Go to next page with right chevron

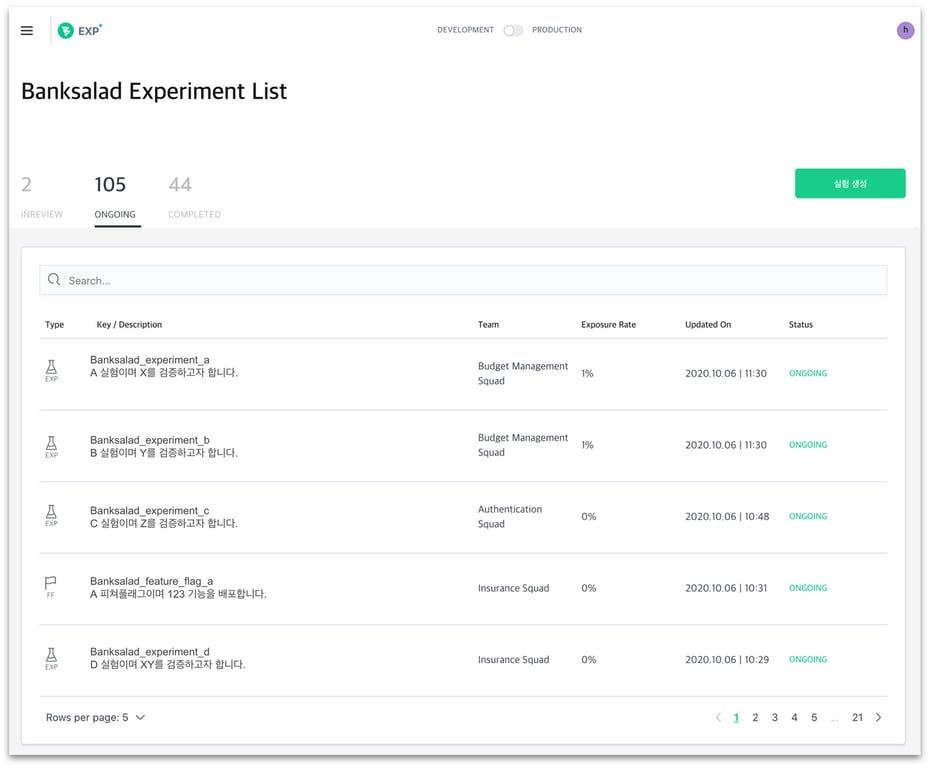pyautogui.click(x=878, y=717)
